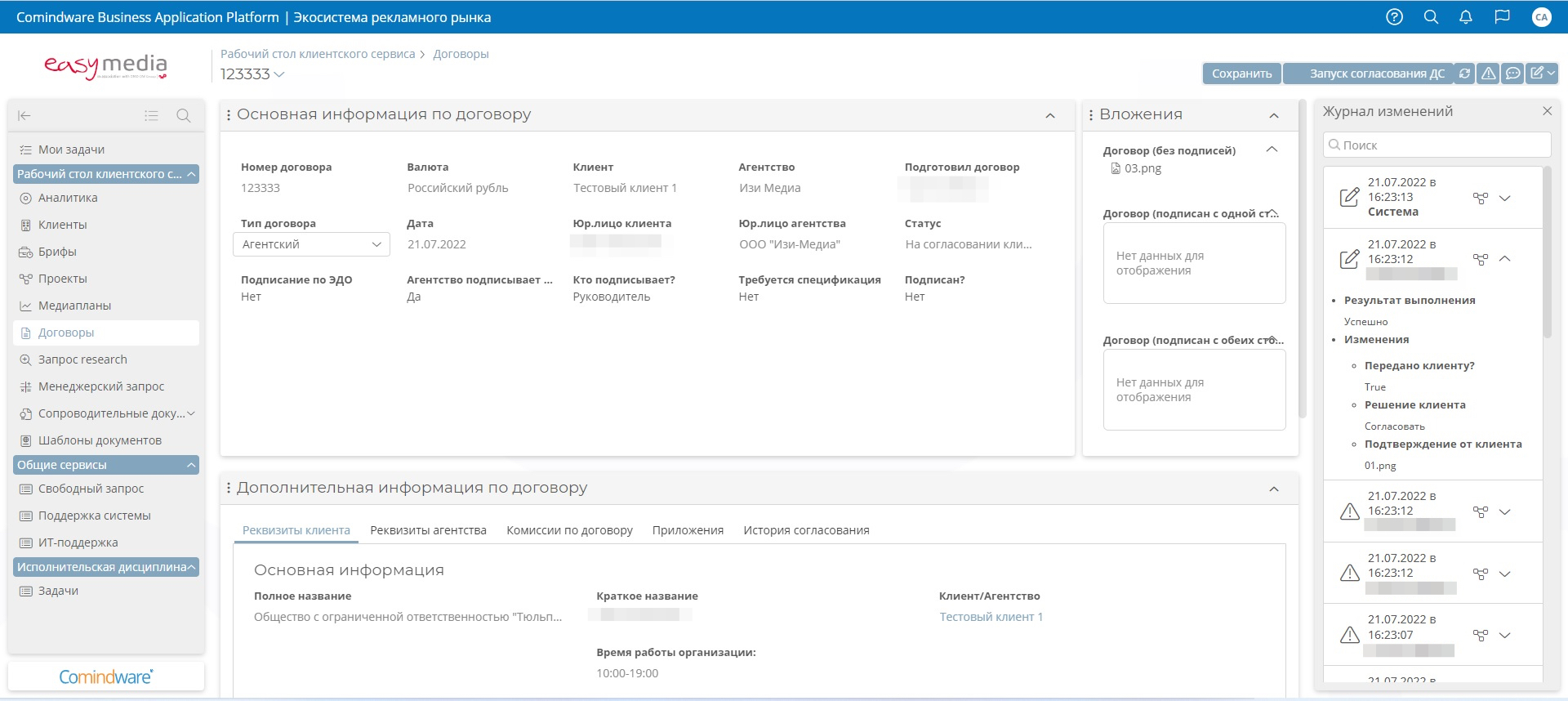Image resolution: width=1568 pixels, height=701 pixels.
Task: Go to Договоры breadcrumb link
Action: coord(461,54)
